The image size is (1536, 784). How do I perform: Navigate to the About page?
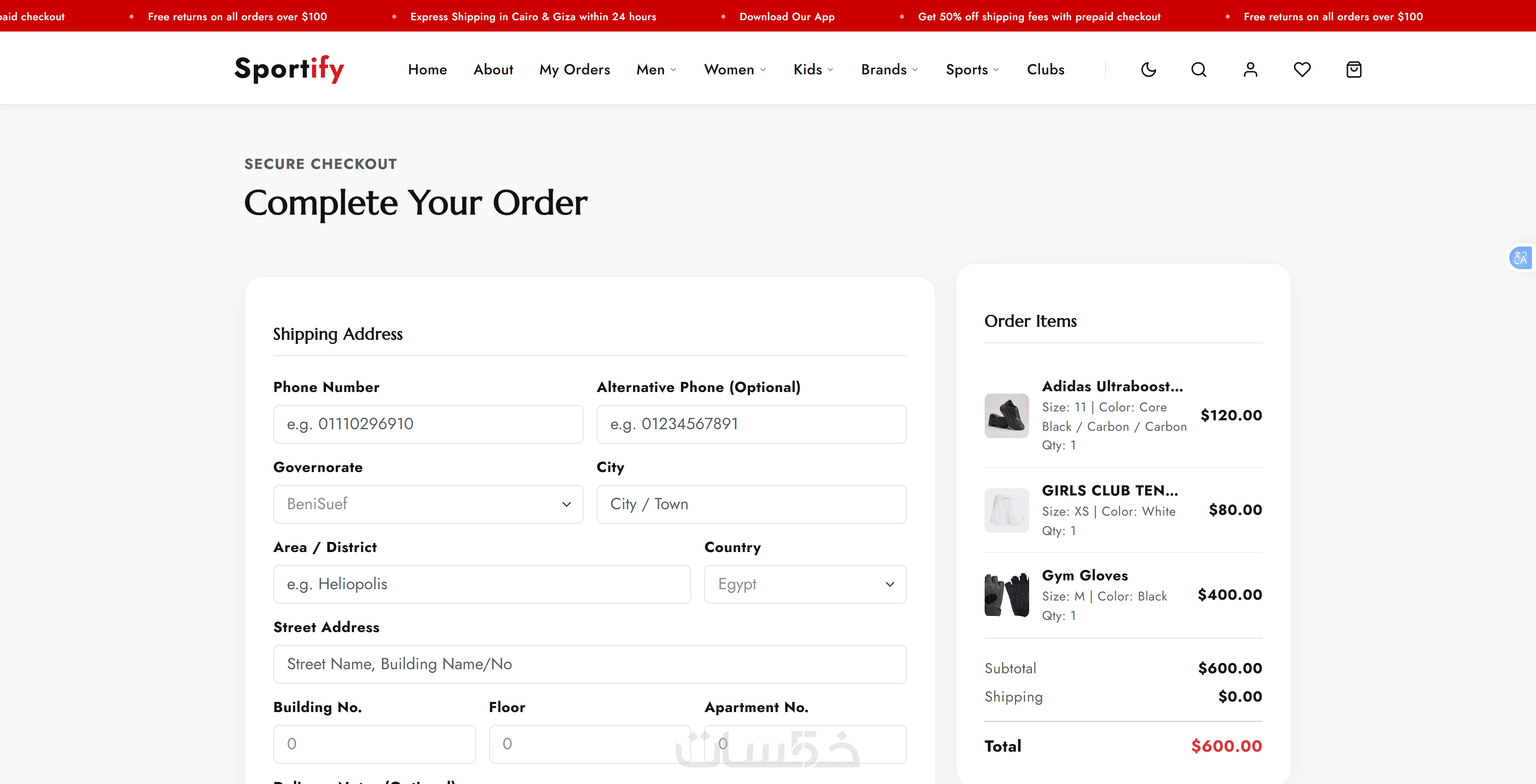click(x=493, y=70)
